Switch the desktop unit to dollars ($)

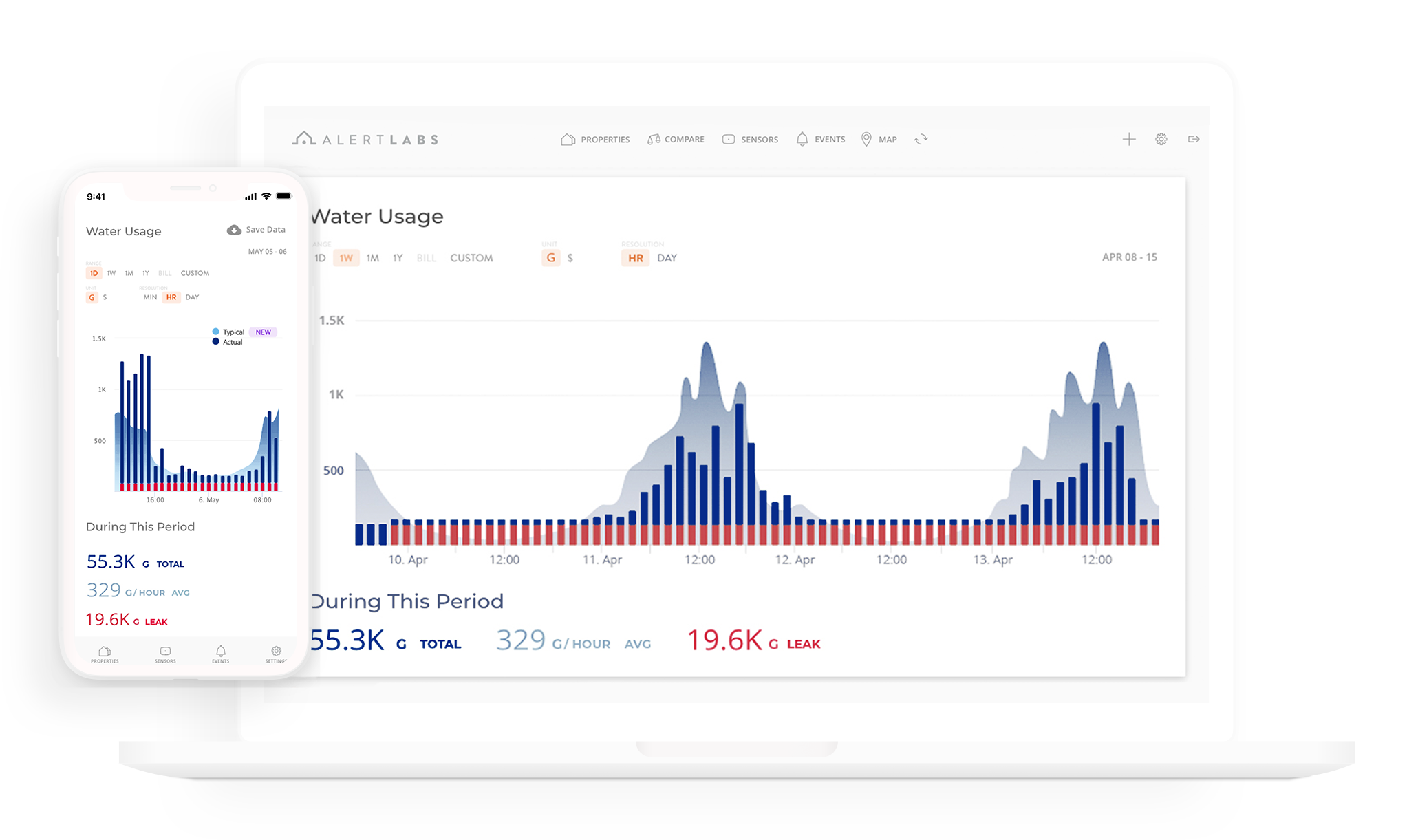tap(570, 258)
